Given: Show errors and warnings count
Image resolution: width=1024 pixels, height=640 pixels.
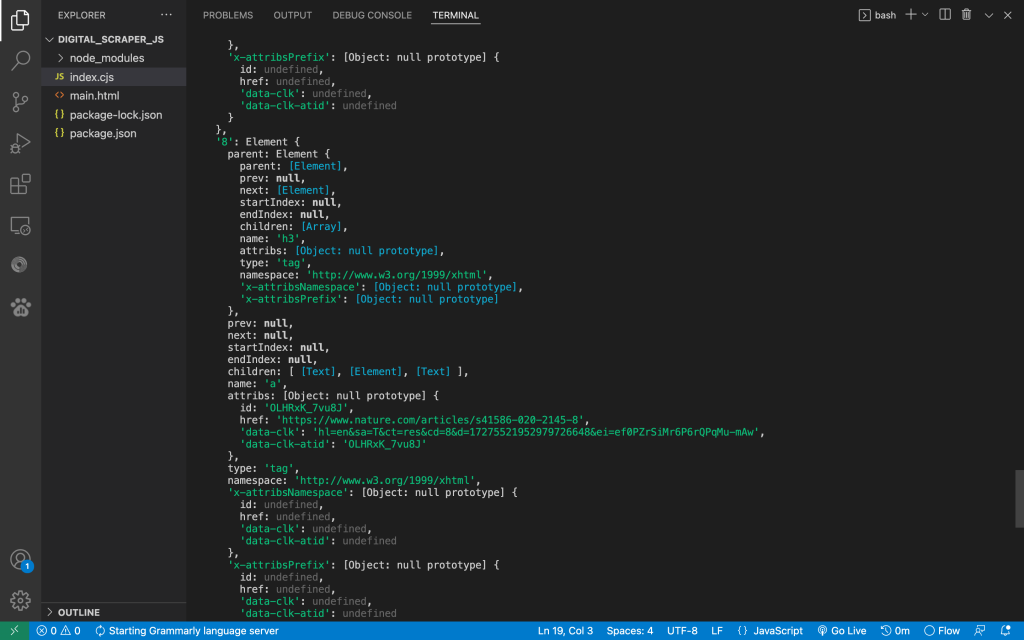Looking at the screenshot, I should (x=58, y=631).
